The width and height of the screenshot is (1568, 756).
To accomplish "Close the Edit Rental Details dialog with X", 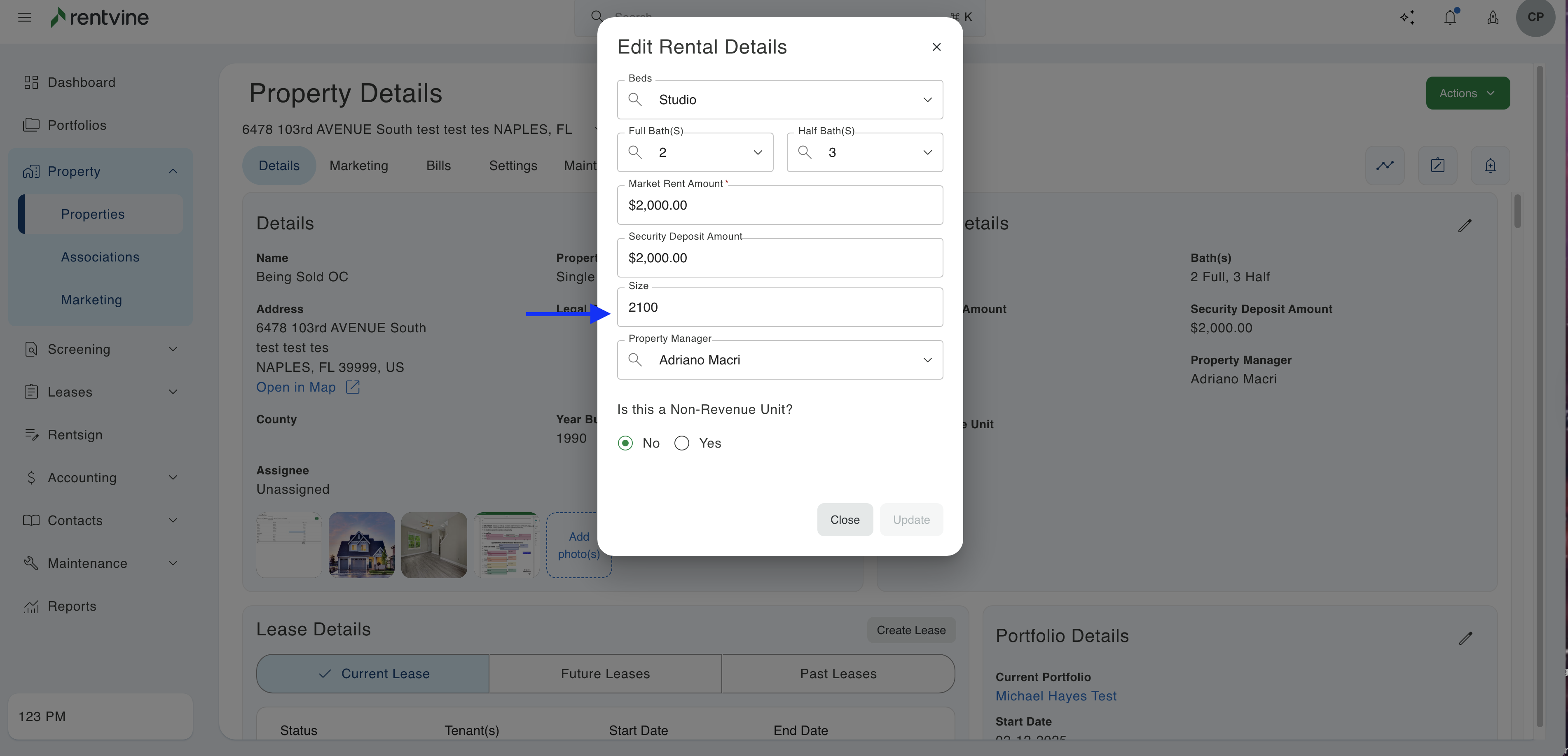I will (937, 47).
